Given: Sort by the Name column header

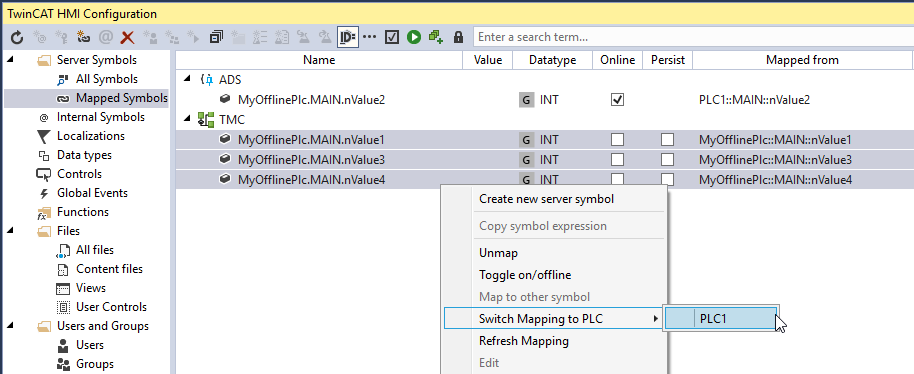Looking at the screenshot, I should (319, 60).
